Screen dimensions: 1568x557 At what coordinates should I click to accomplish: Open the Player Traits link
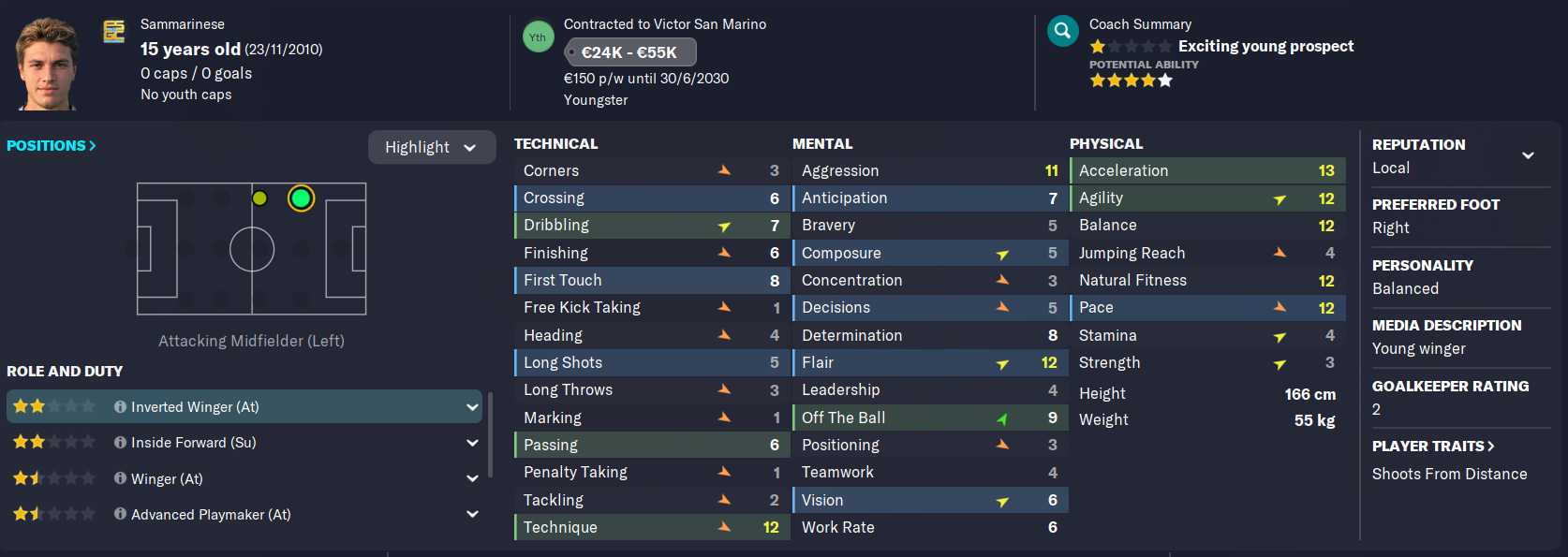click(x=1432, y=447)
